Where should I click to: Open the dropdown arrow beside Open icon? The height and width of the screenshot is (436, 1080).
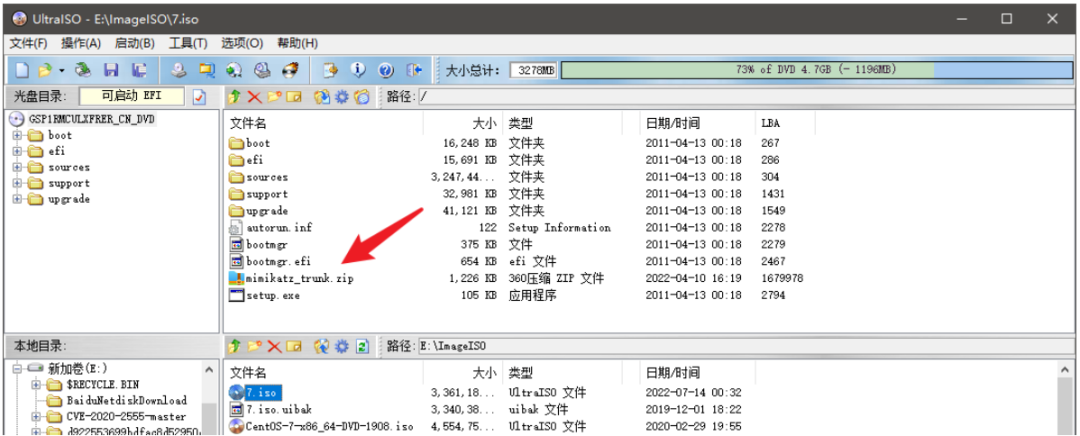(61, 70)
